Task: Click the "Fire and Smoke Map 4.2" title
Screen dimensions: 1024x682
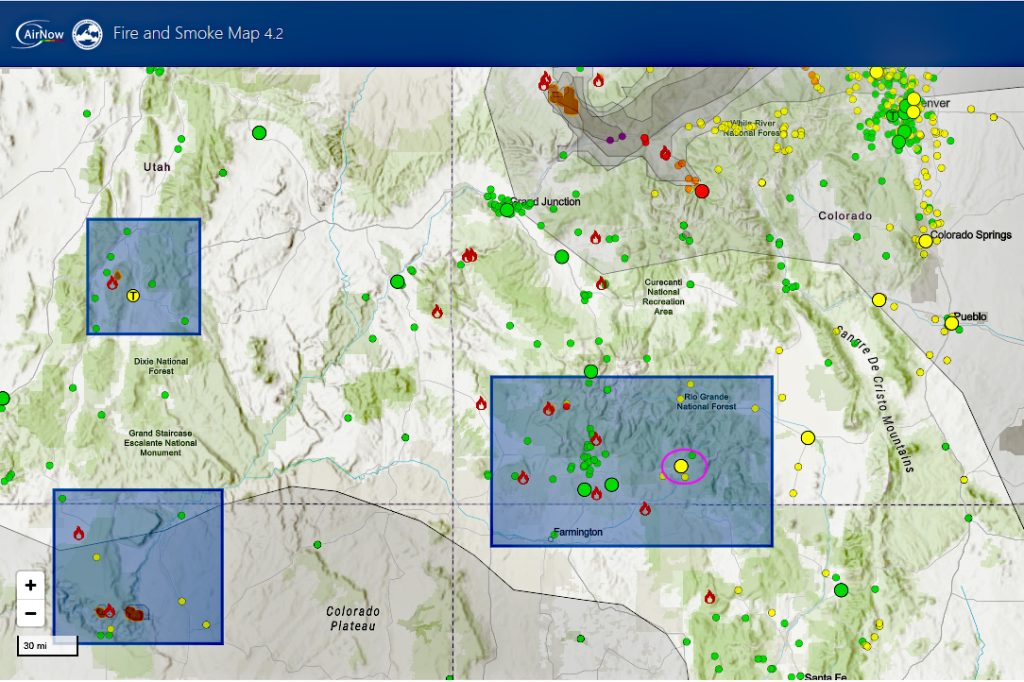Action: point(198,33)
